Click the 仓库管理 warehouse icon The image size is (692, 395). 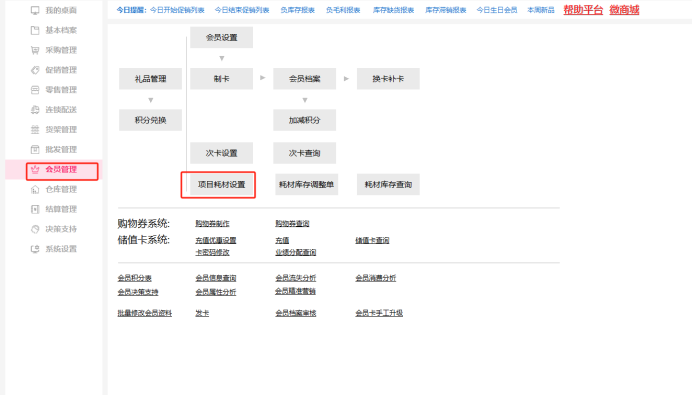(35, 189)
